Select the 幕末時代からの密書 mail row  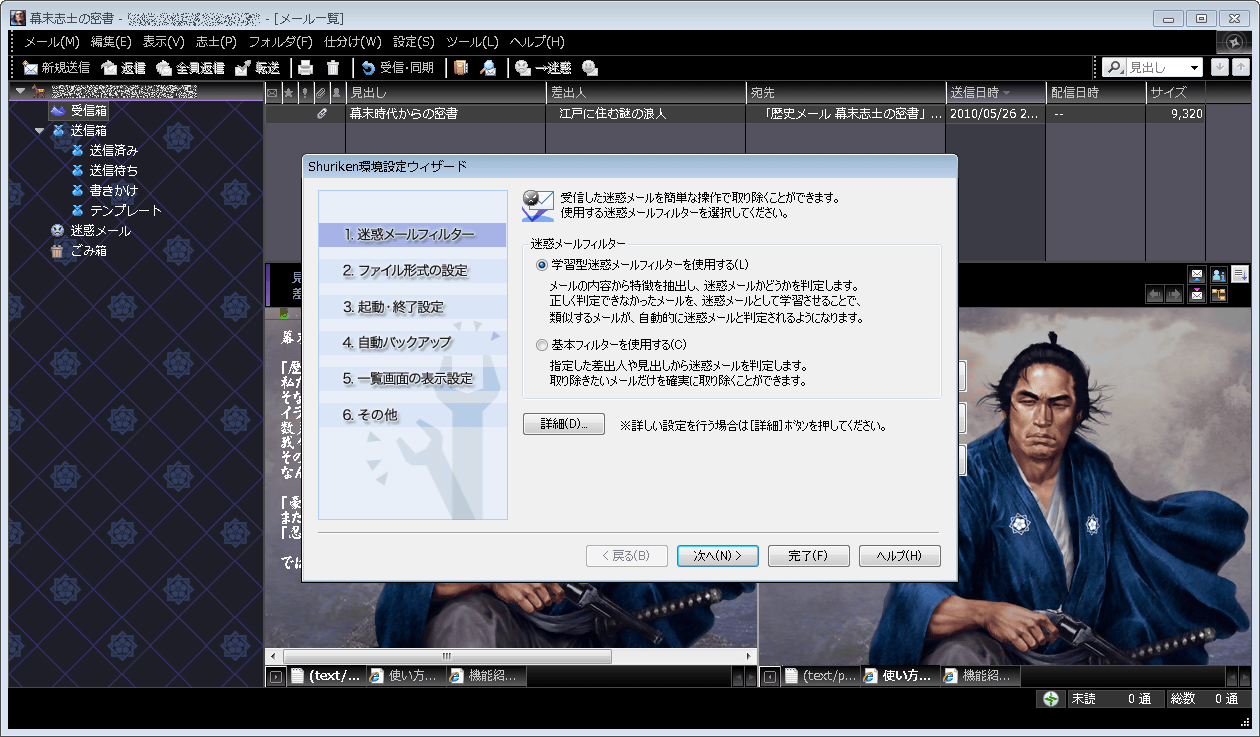735,114
